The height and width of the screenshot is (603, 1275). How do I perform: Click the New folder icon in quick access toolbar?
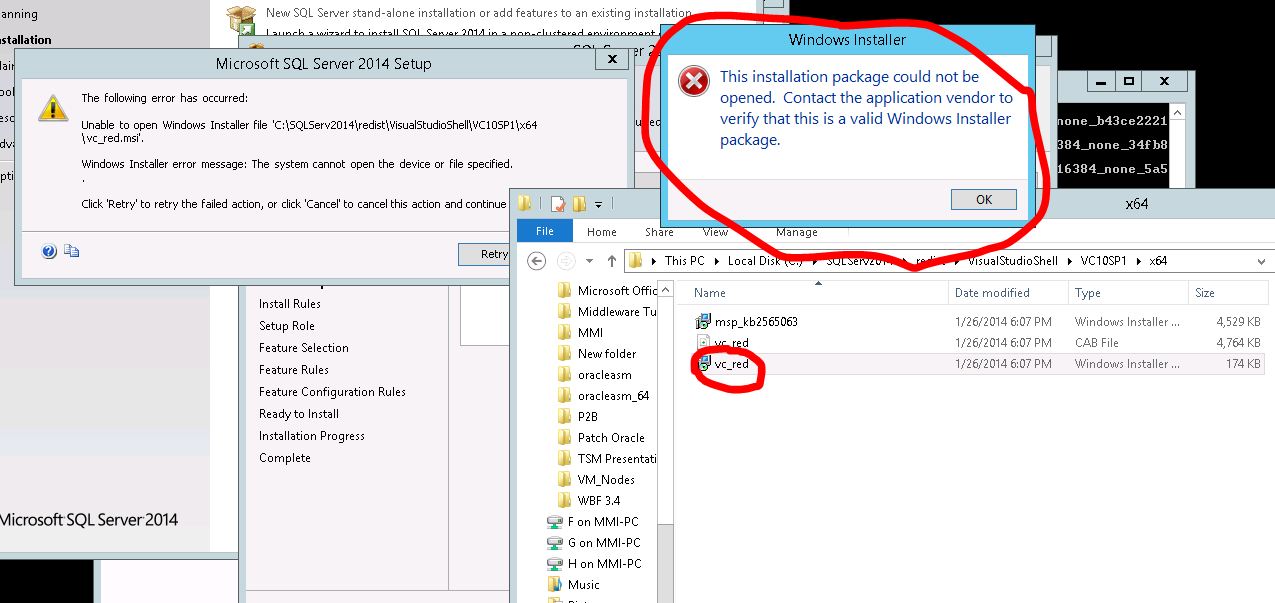click(579, 204)
